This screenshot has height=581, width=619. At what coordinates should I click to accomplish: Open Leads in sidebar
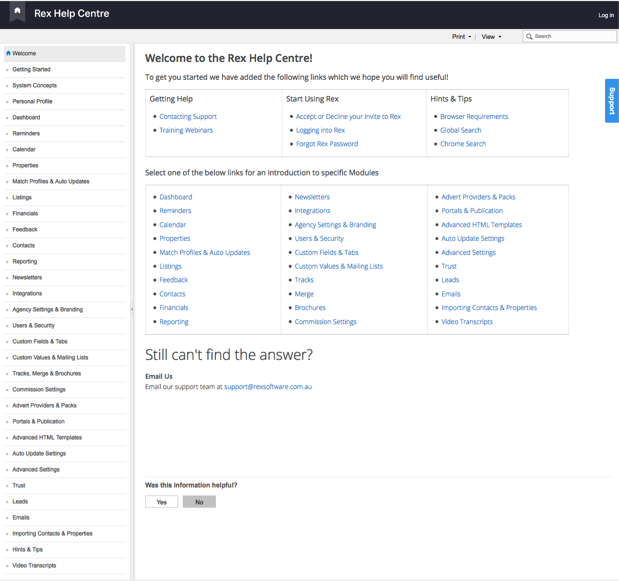click(x=20, y=502)
